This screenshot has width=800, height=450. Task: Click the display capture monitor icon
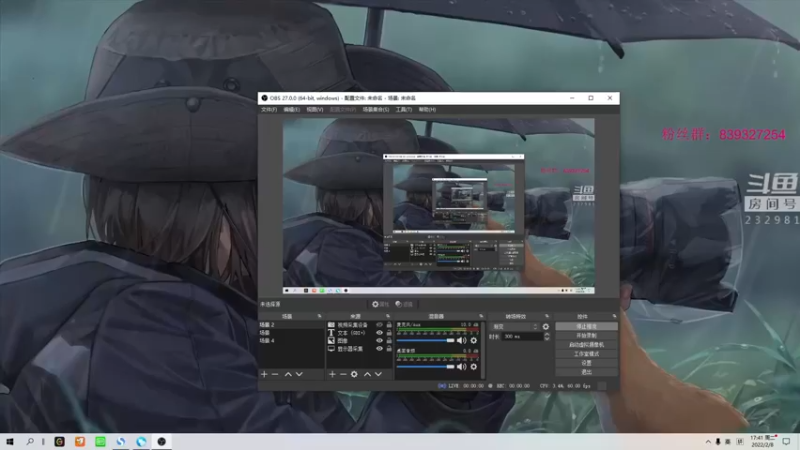pyautogui.click(x=331, y=348)
